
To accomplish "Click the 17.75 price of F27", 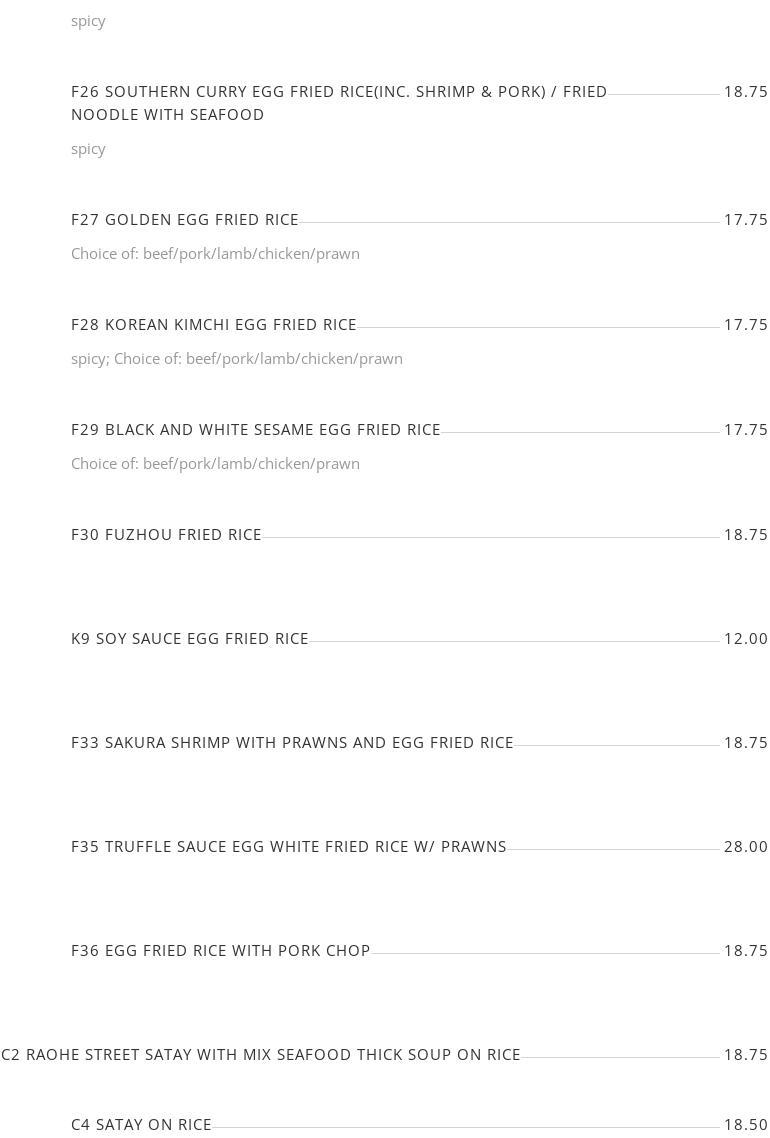I will [x=745, y=220].
